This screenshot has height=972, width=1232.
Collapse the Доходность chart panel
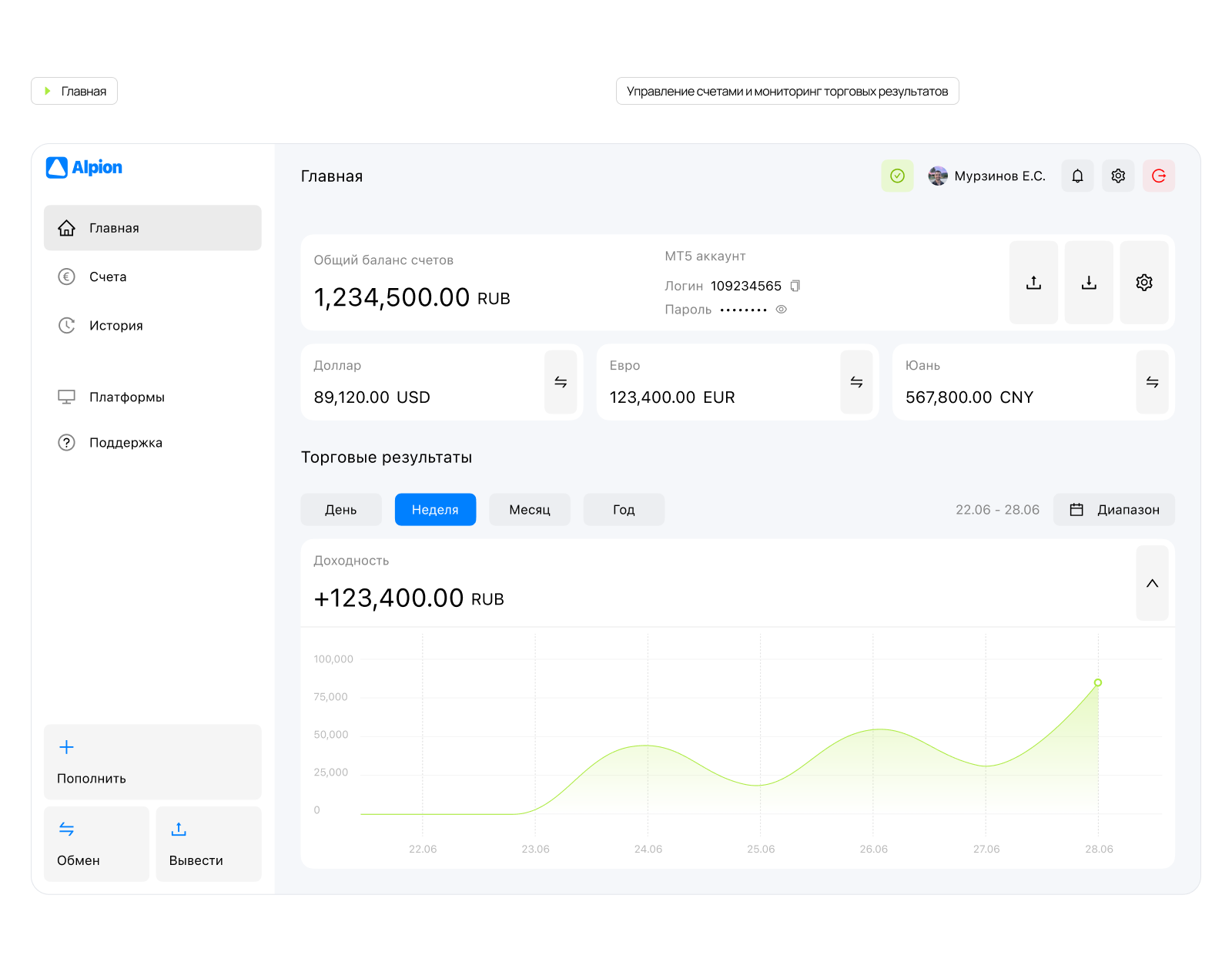(x=1152, y=583)
